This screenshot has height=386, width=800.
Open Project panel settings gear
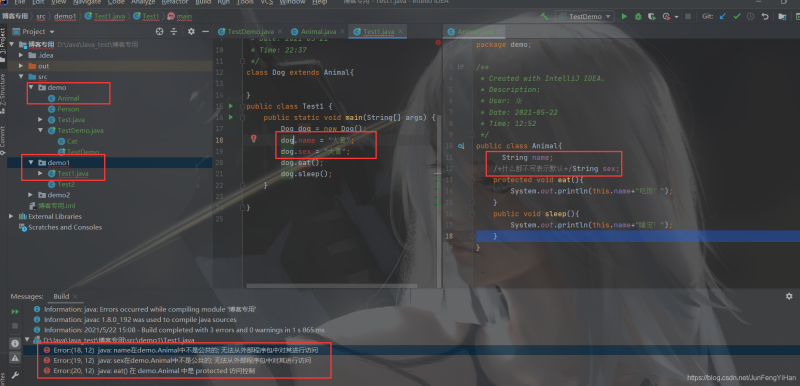point(191,32)
